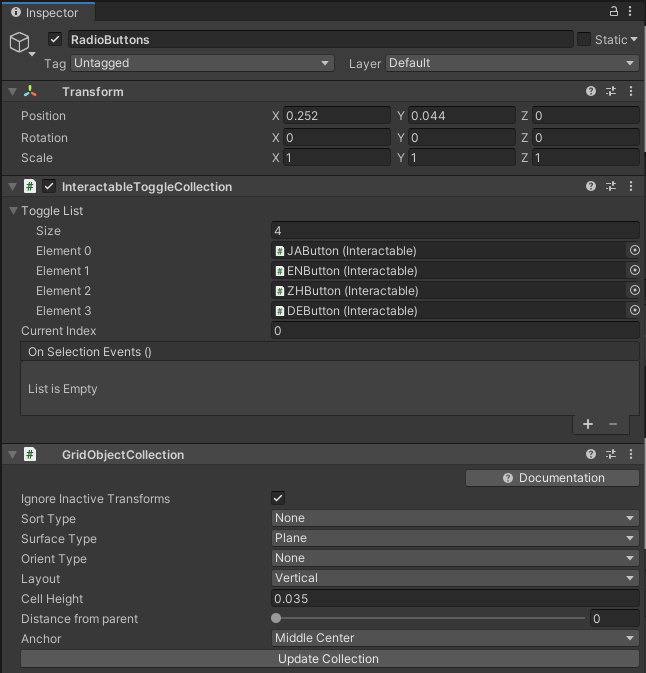Open object picker for Element 3 DEButton
The image size is (646, 673).
pos(634,310)
